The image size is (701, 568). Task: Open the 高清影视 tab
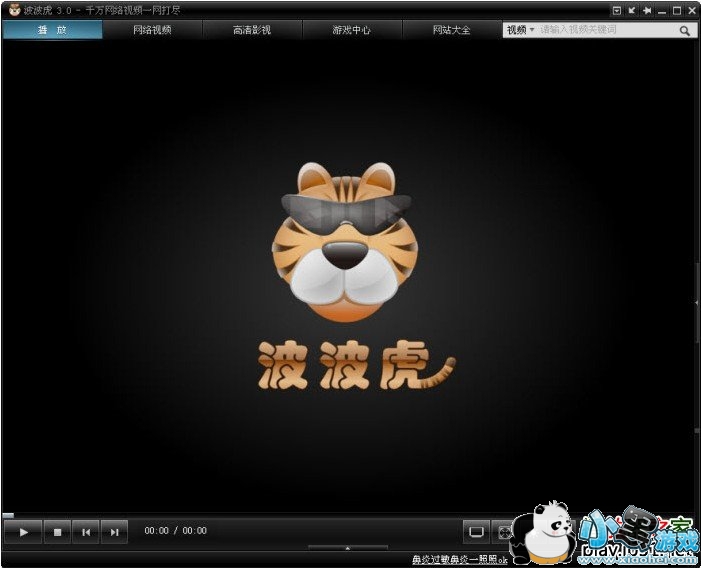252,30
